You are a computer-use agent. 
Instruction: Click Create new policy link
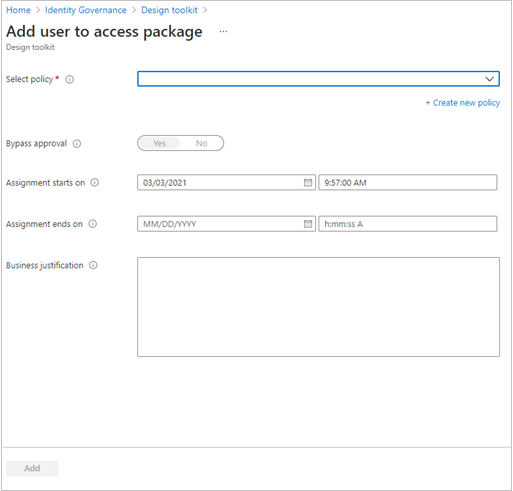463,103
